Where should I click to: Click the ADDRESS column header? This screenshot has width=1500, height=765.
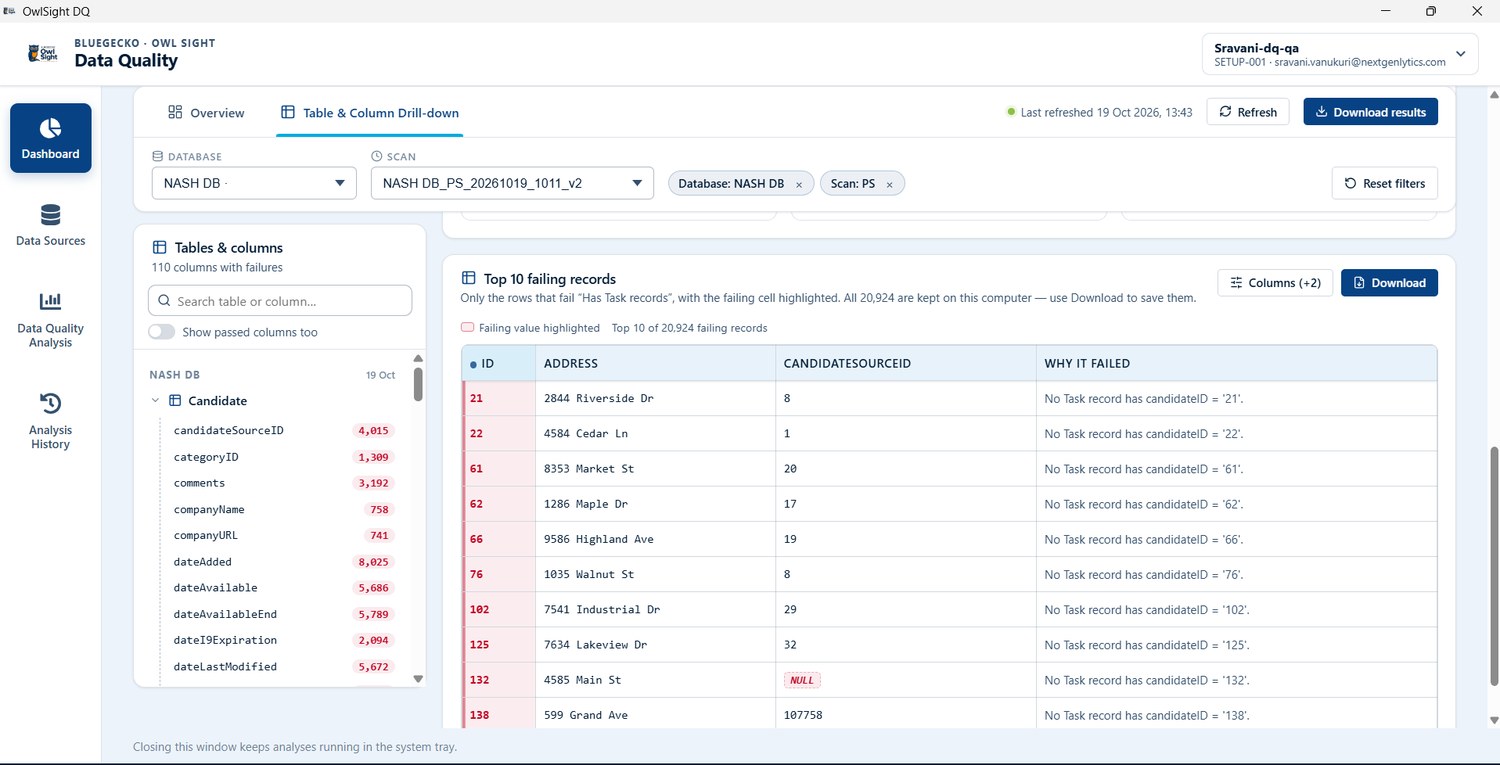pyautogui.click(x=655, y=363)
